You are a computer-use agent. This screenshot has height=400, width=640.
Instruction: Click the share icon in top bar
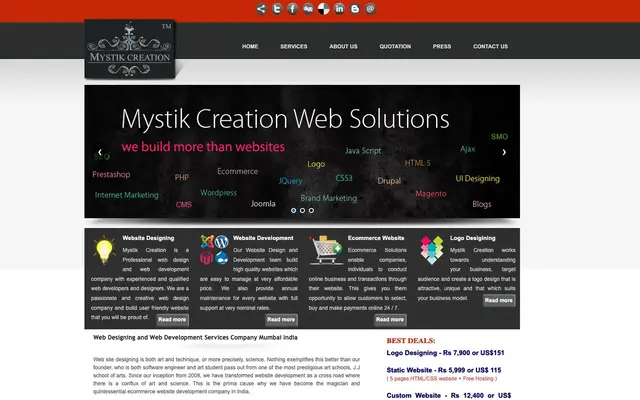coord(261,9)
